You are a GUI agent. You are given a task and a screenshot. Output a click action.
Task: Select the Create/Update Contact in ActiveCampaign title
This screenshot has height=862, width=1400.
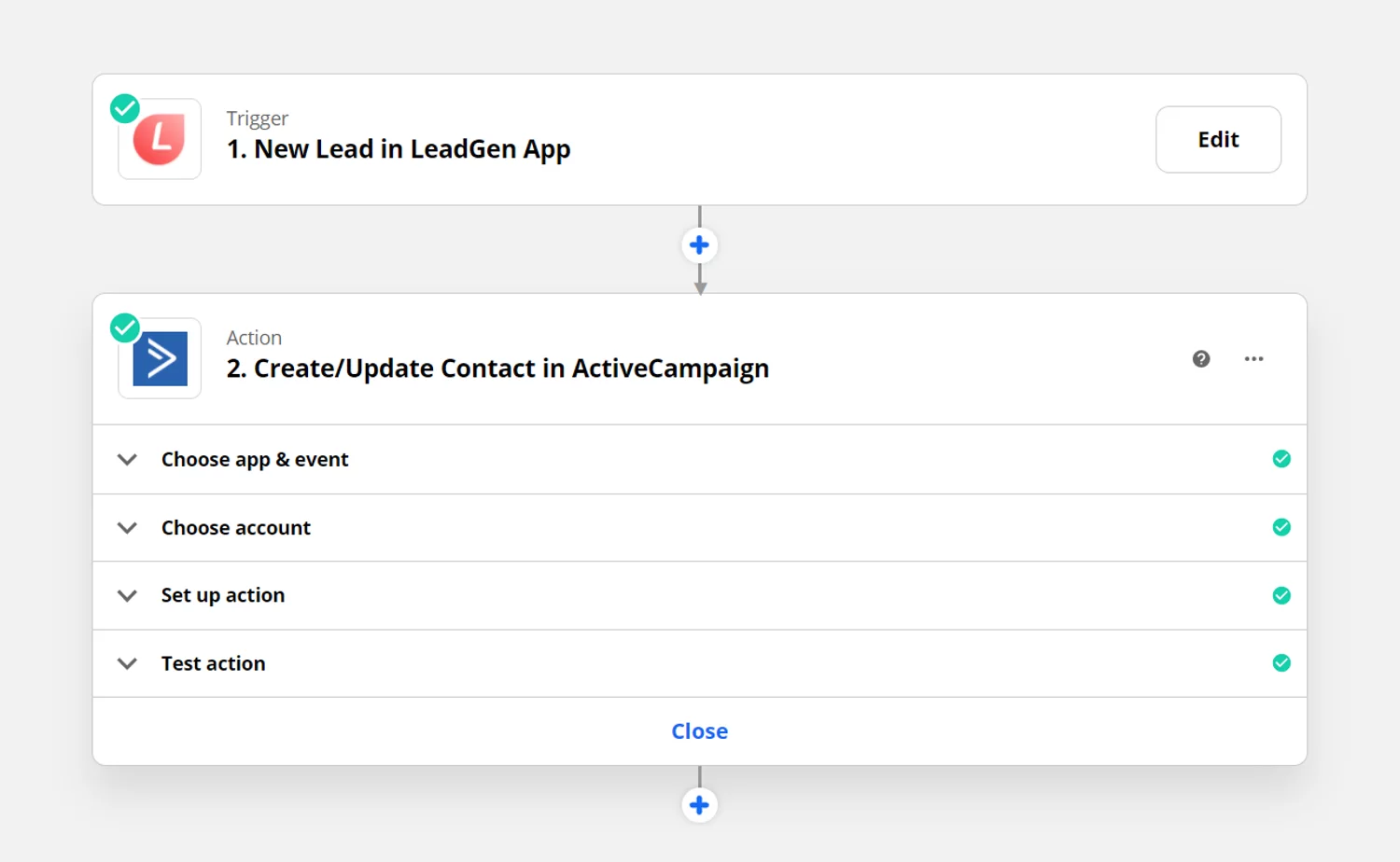[x=497, y=368]
